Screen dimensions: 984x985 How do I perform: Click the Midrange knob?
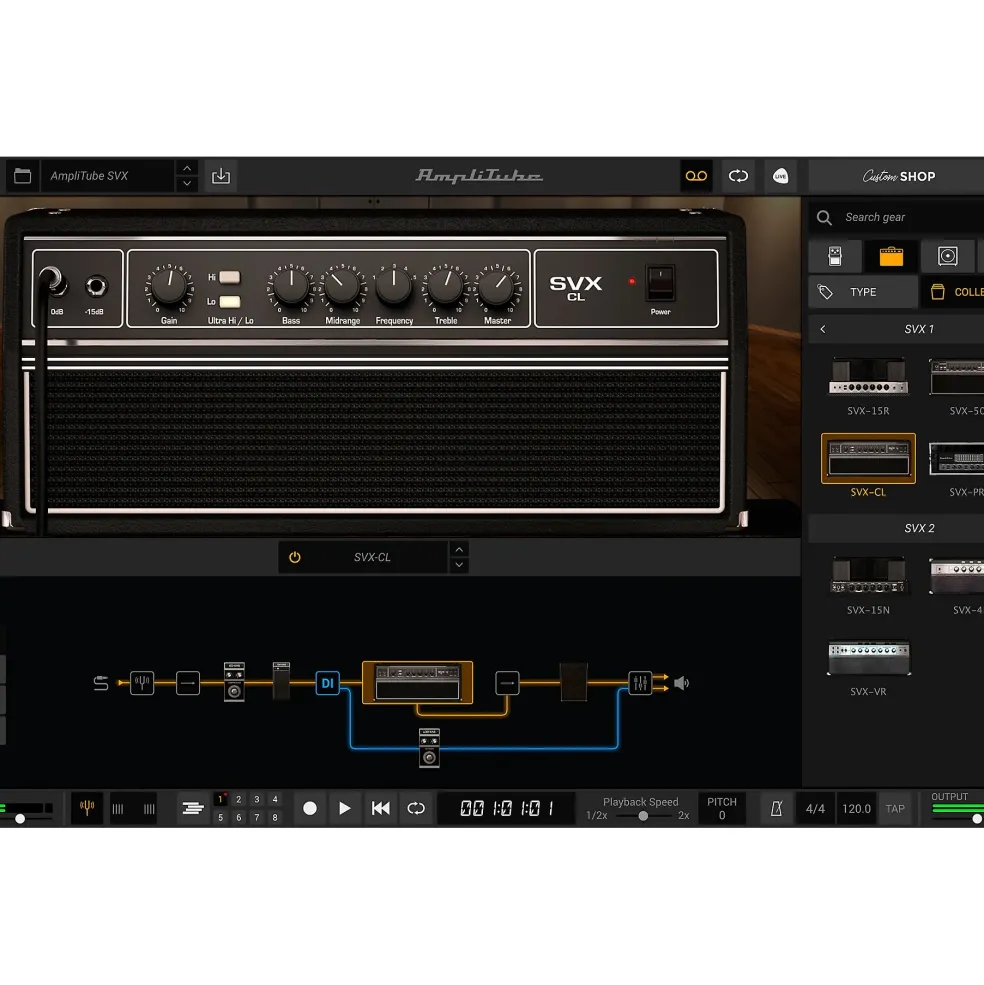click(x=342, y=286)
